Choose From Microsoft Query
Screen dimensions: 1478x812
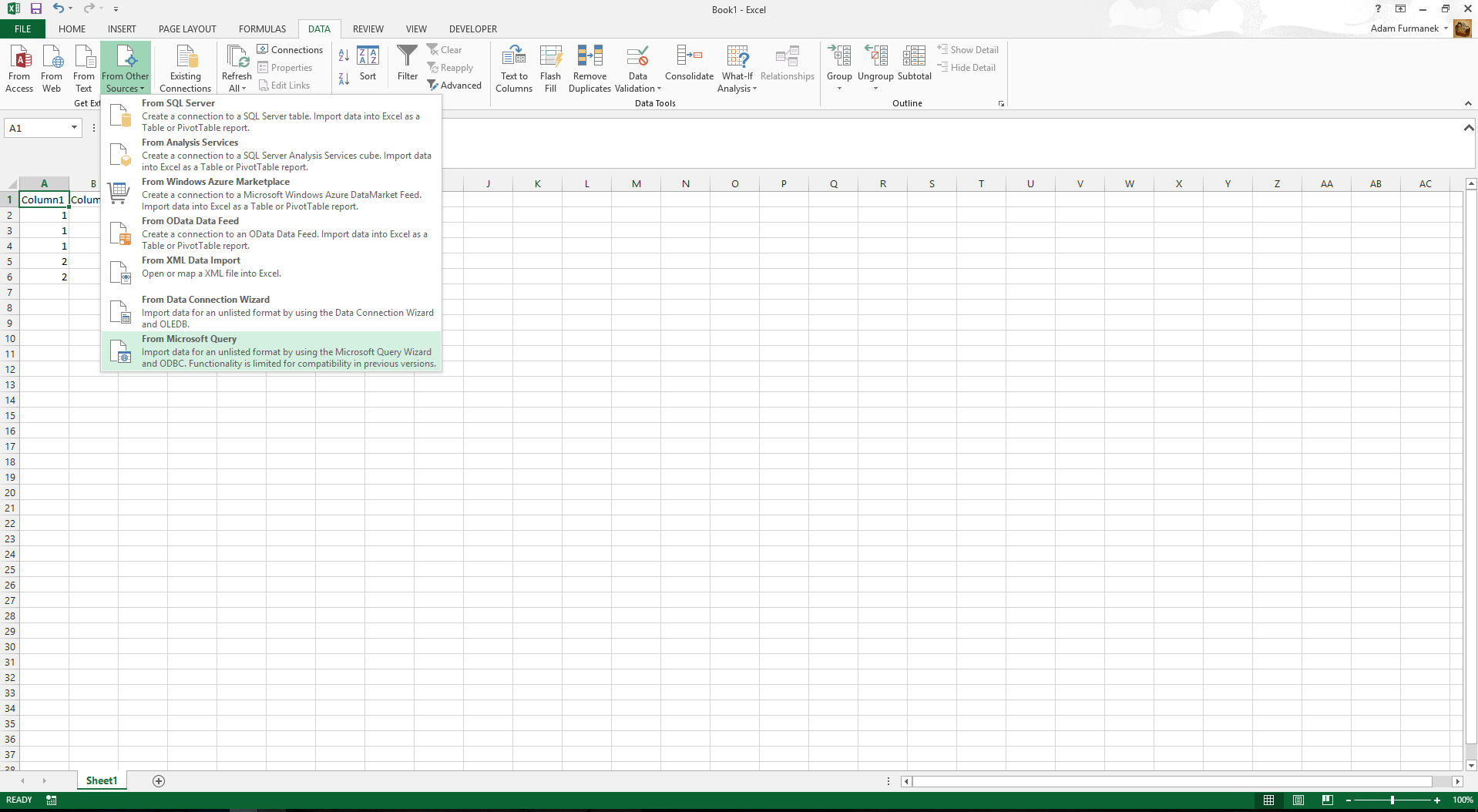click(x=271, y=351)
